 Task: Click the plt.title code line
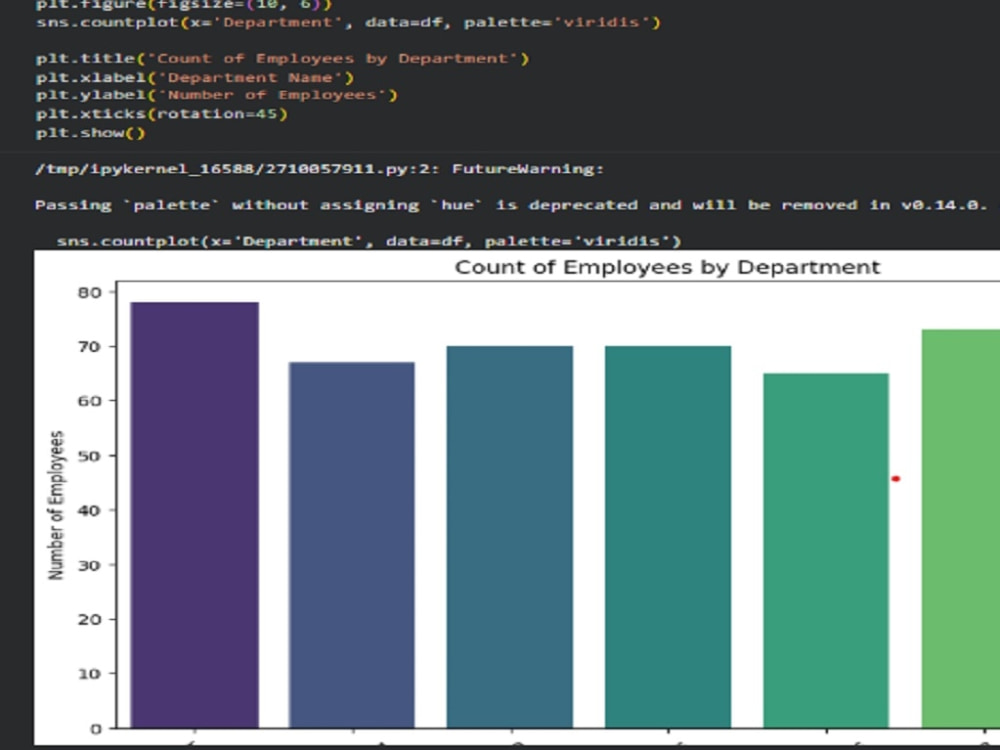283,59
